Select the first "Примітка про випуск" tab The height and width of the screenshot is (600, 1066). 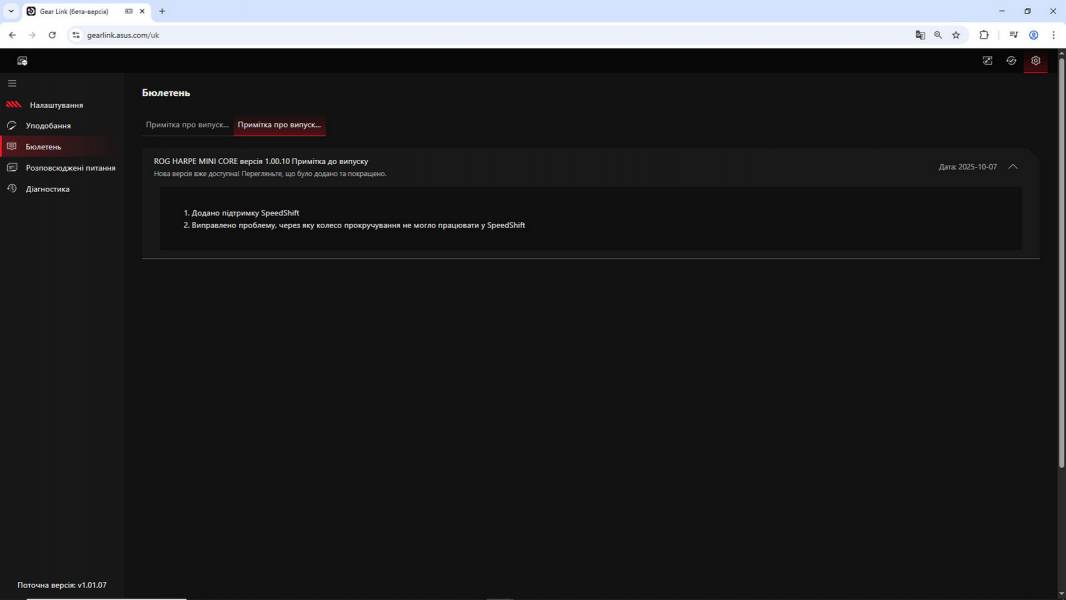(x=187, y=125)
